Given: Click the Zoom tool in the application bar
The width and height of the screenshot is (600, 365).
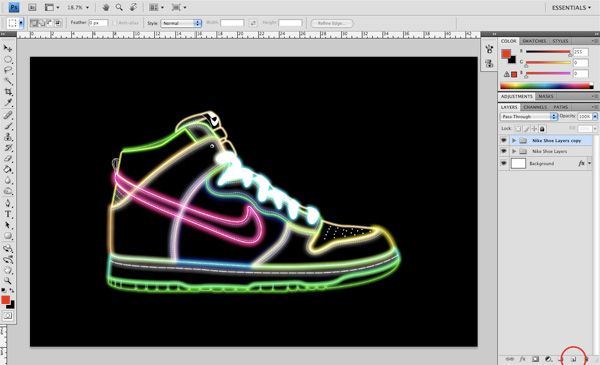Looking at the screenshot, I should pyautogui.click(x=119, y=7).
